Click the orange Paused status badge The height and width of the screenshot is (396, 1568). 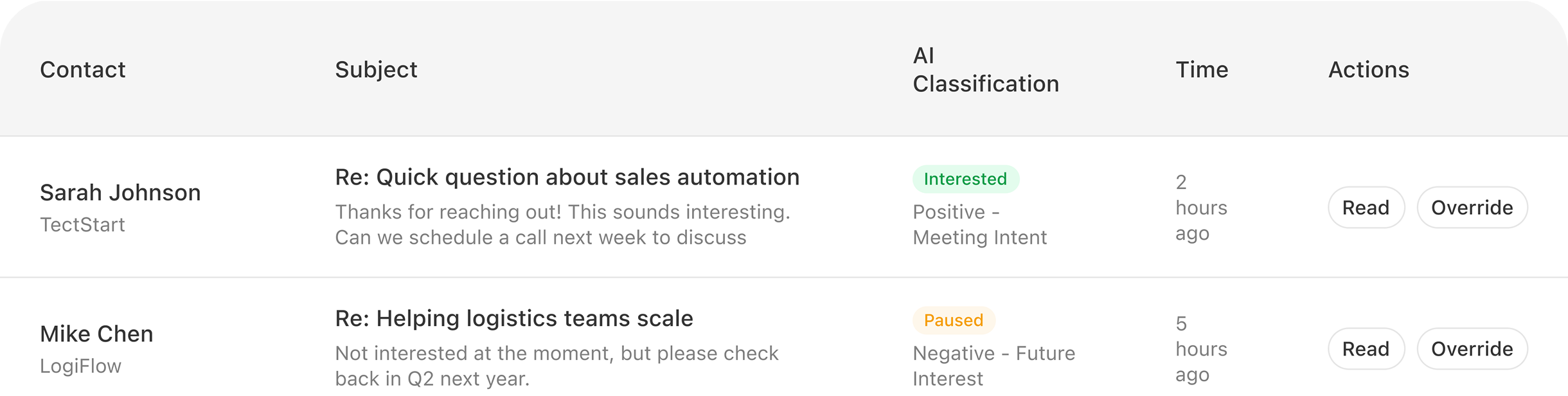pos(953,321)
